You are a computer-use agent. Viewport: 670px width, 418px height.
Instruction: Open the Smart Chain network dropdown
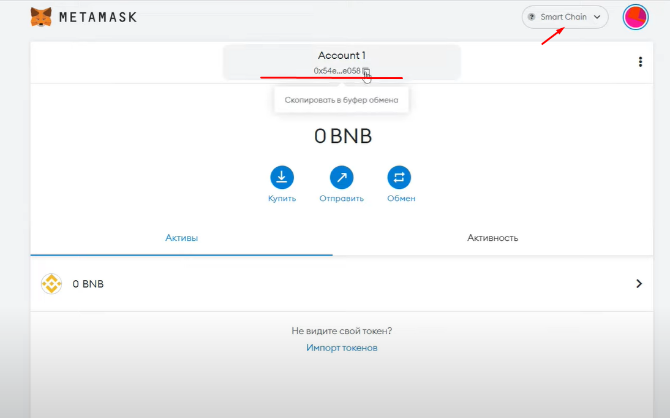point(564,17)
